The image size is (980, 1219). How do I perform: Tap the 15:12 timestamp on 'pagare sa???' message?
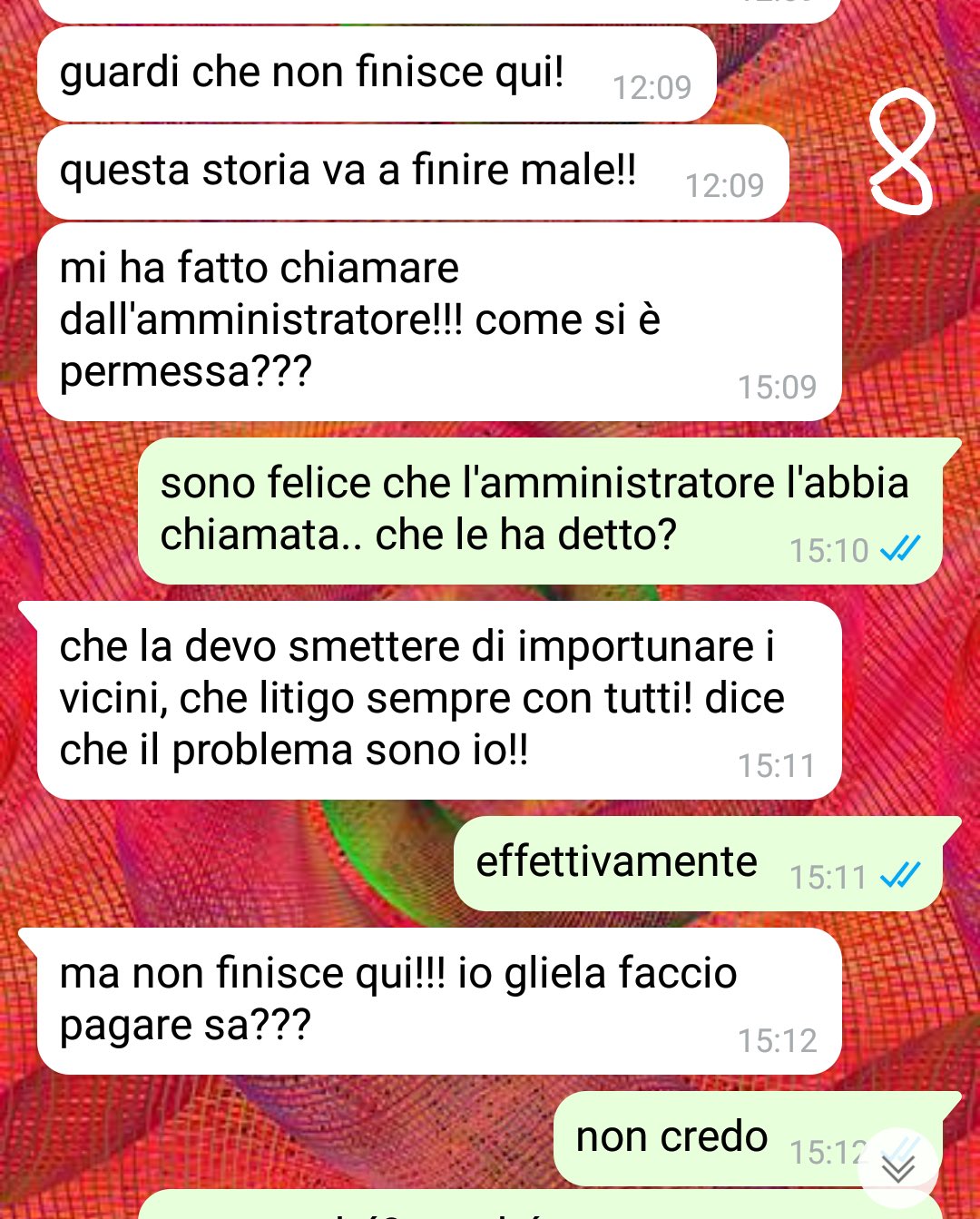click(x=777, y=1040)
